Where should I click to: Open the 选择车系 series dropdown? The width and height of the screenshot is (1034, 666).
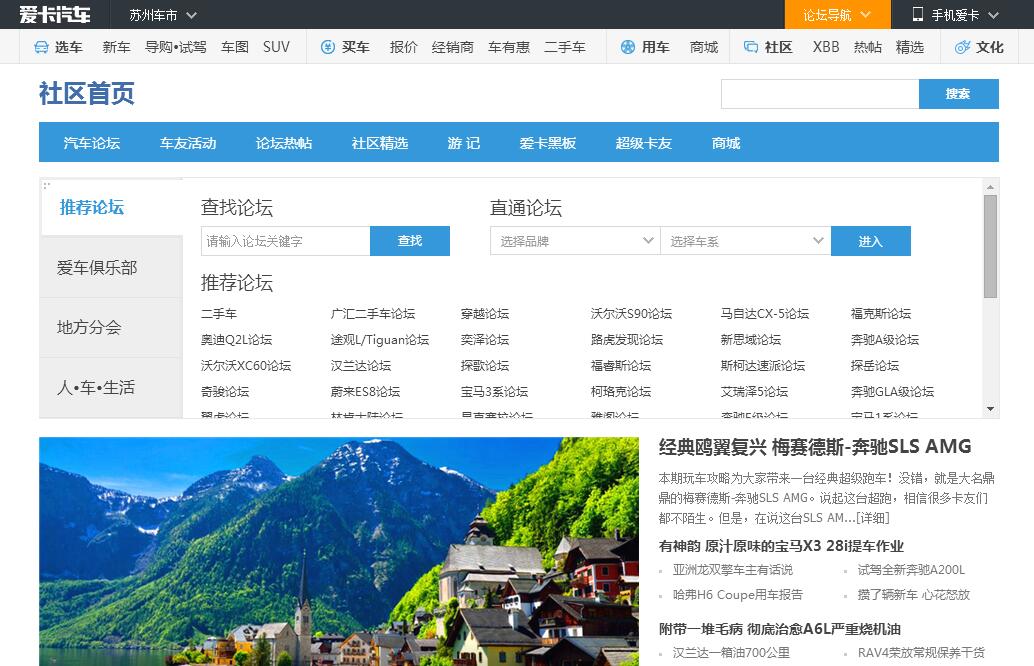[744, 241]
